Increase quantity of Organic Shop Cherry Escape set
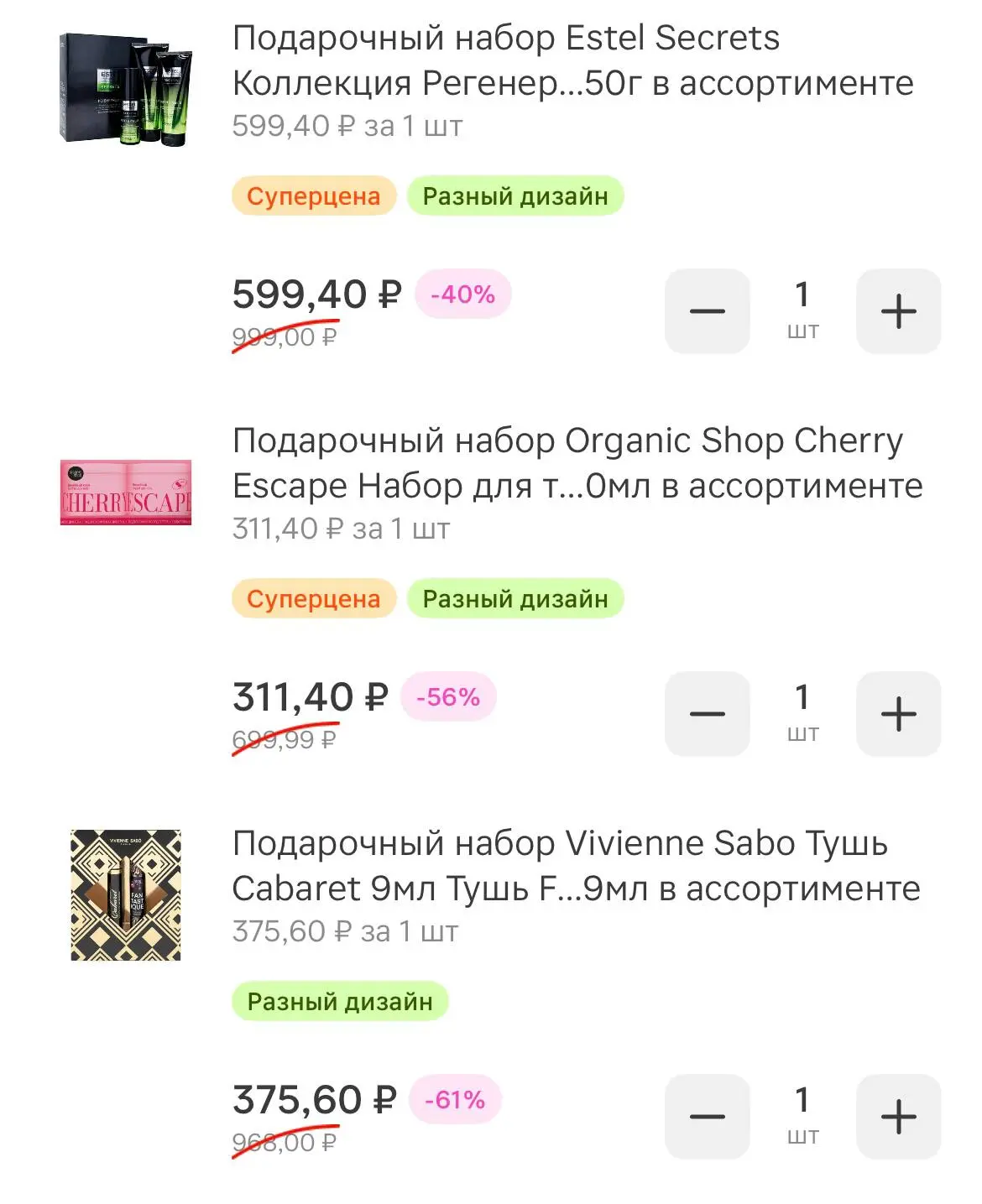This screenshot has width=982, height=1204. [x=898, y=714]
